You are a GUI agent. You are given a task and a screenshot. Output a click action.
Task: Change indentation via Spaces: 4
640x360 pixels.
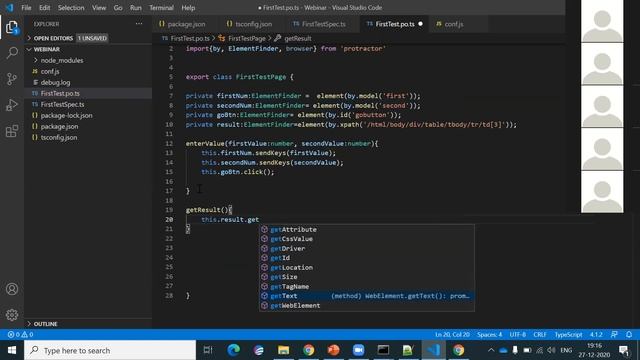pyautogui.click(x=489, y=335)
